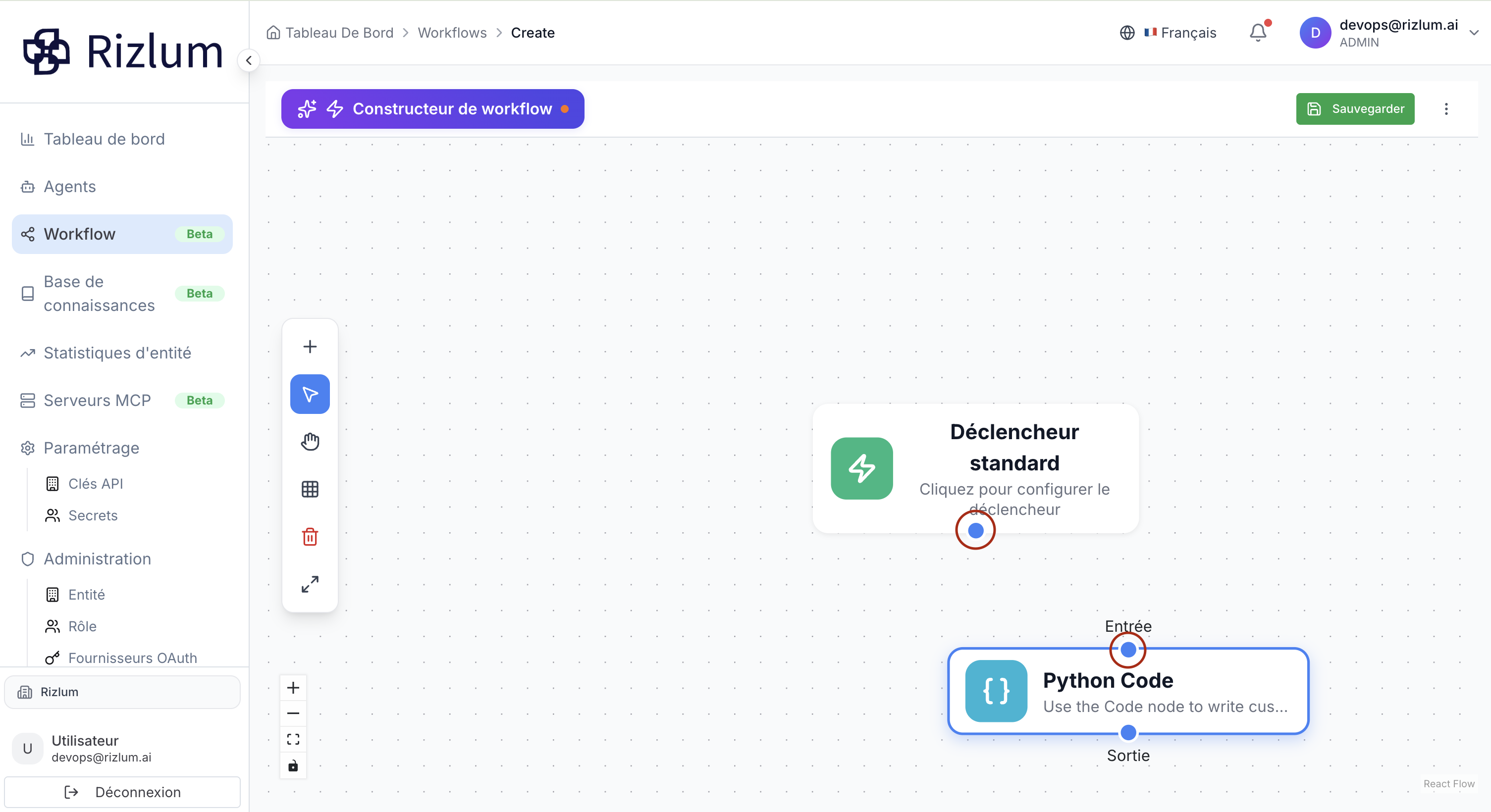
Task: Add a node with the plus tool
Action: tap(310, 347)
